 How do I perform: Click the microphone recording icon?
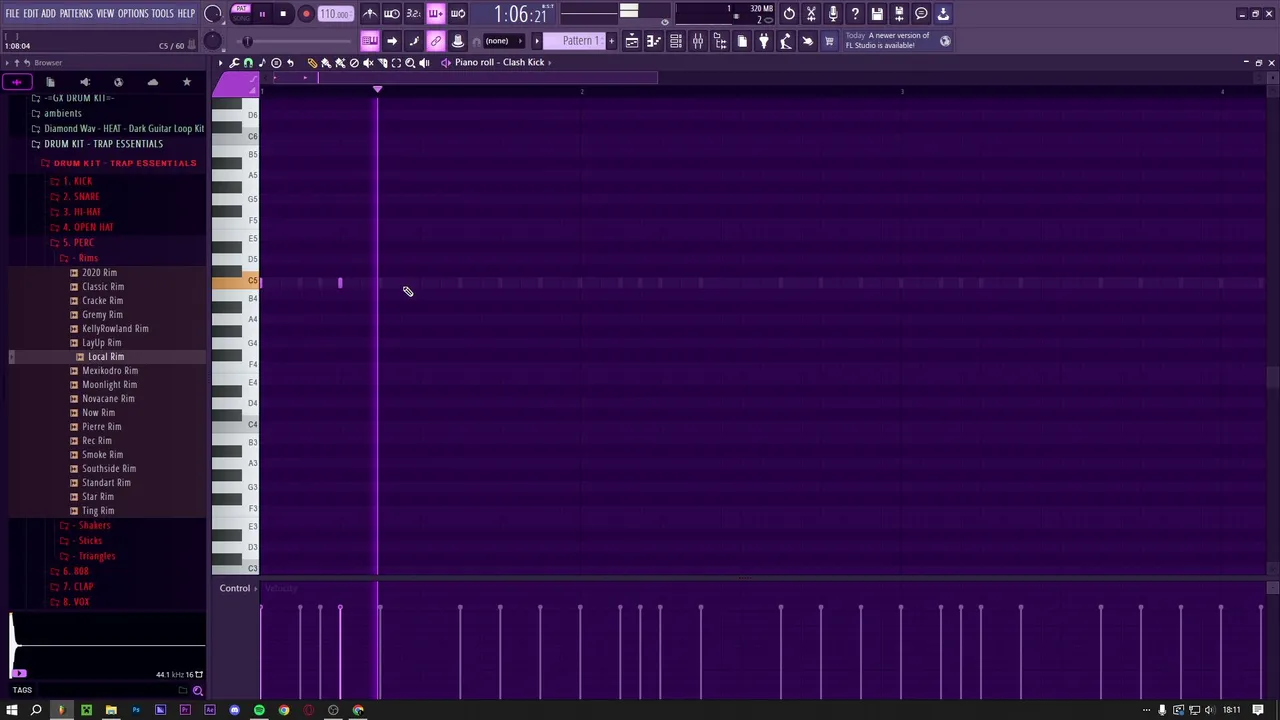tap(833, 14)
